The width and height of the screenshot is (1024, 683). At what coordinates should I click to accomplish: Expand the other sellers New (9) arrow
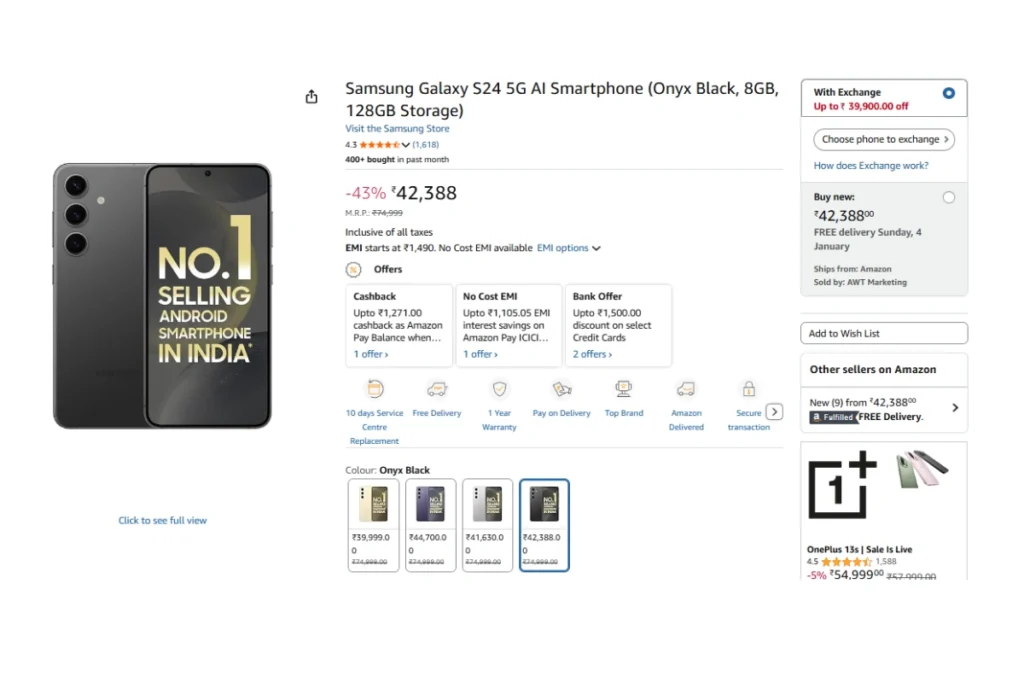tap(955, 408)
